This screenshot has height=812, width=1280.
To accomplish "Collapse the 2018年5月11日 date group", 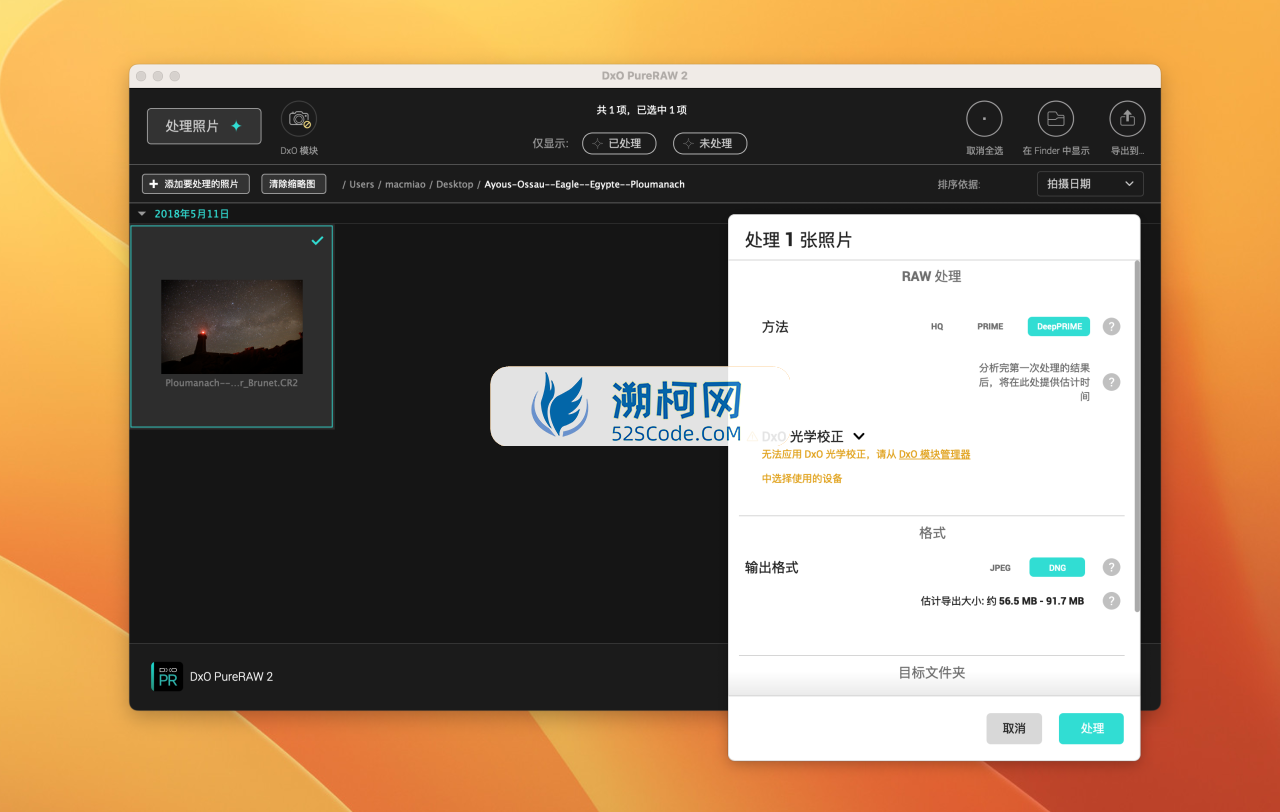I will [142, 214].
